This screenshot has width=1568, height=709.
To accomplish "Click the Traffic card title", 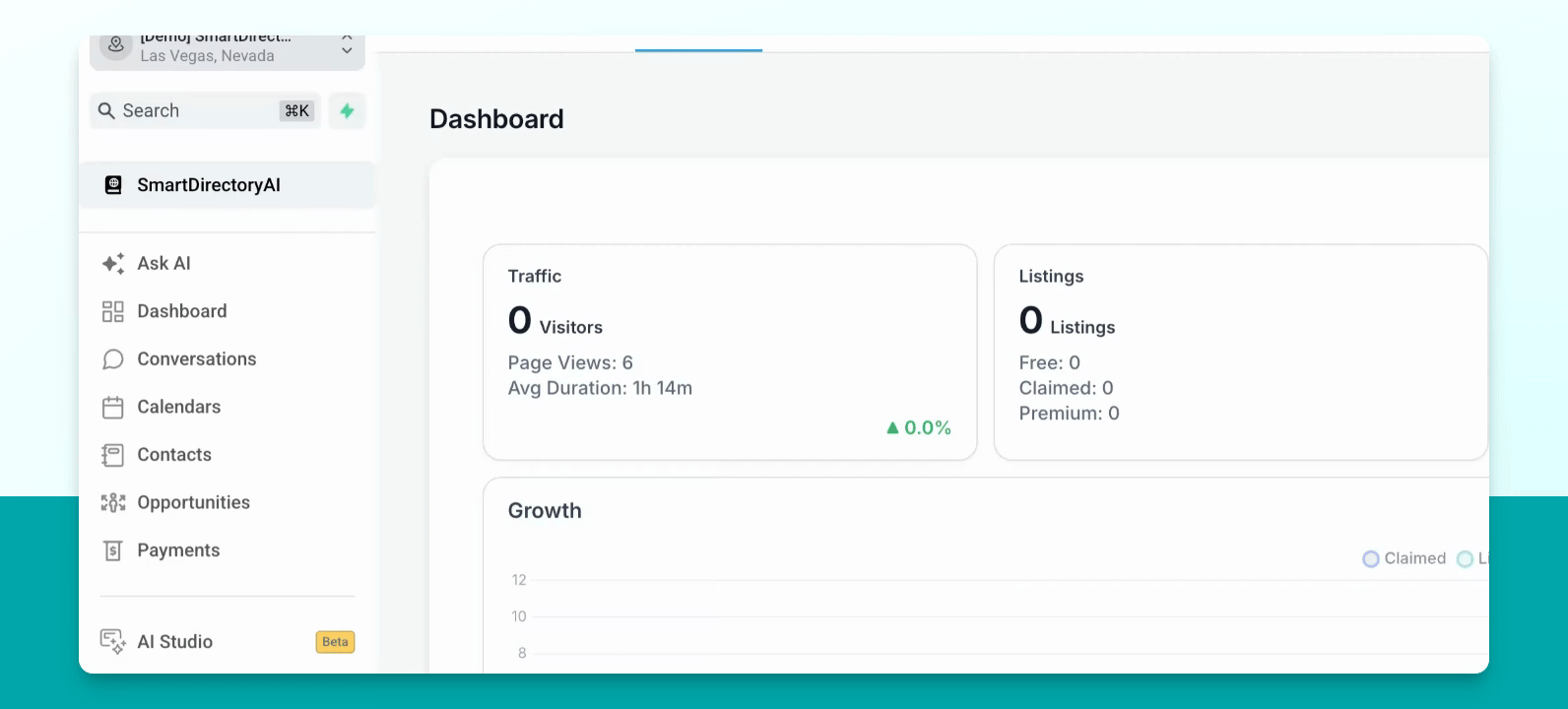I will click(x=535, y=277).
